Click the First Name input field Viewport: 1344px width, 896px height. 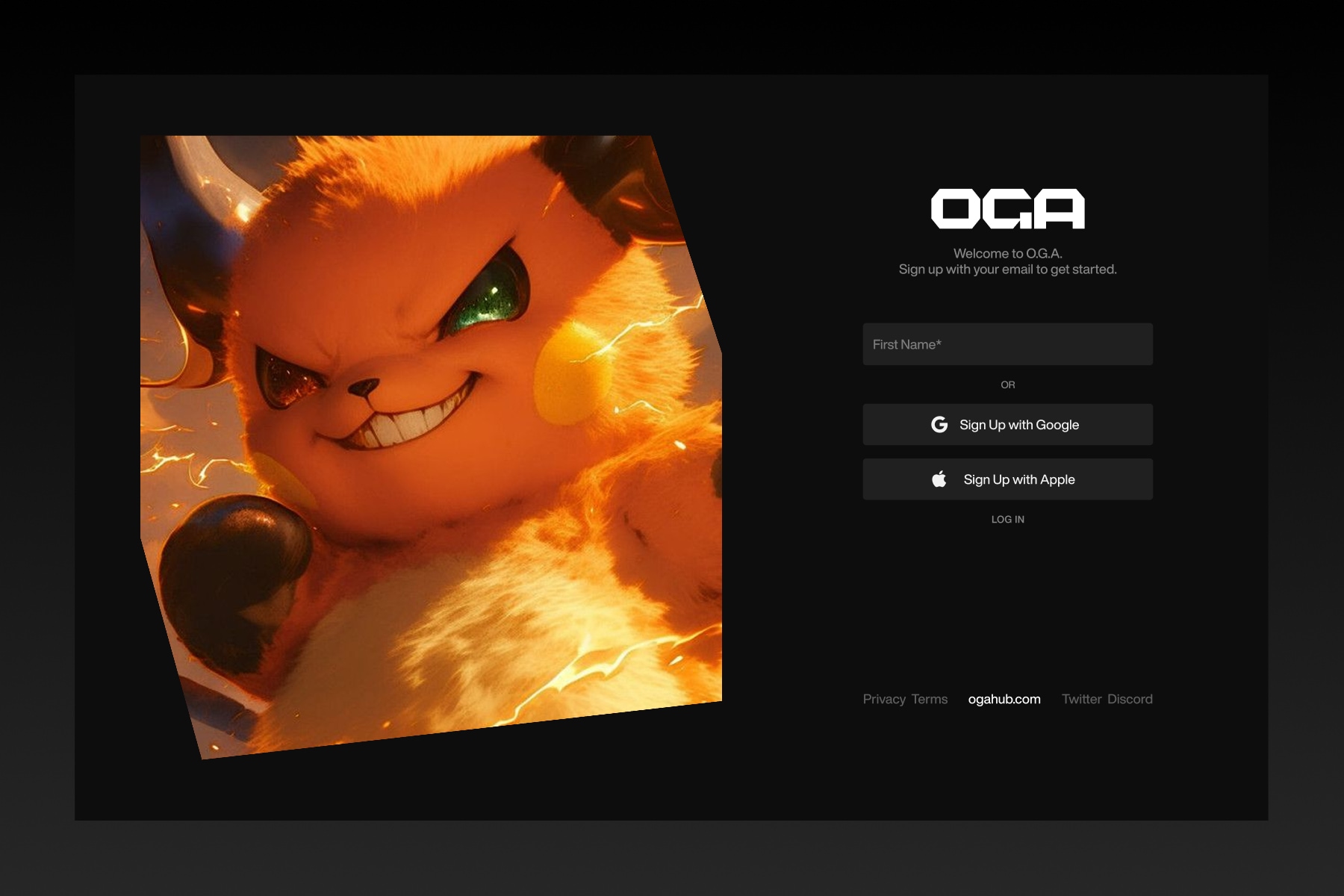1007,344
